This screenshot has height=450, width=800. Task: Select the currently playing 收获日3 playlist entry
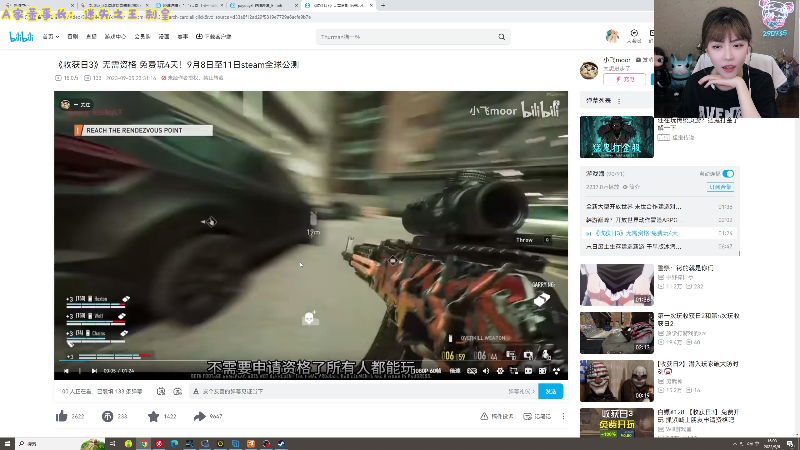(659, 233)
